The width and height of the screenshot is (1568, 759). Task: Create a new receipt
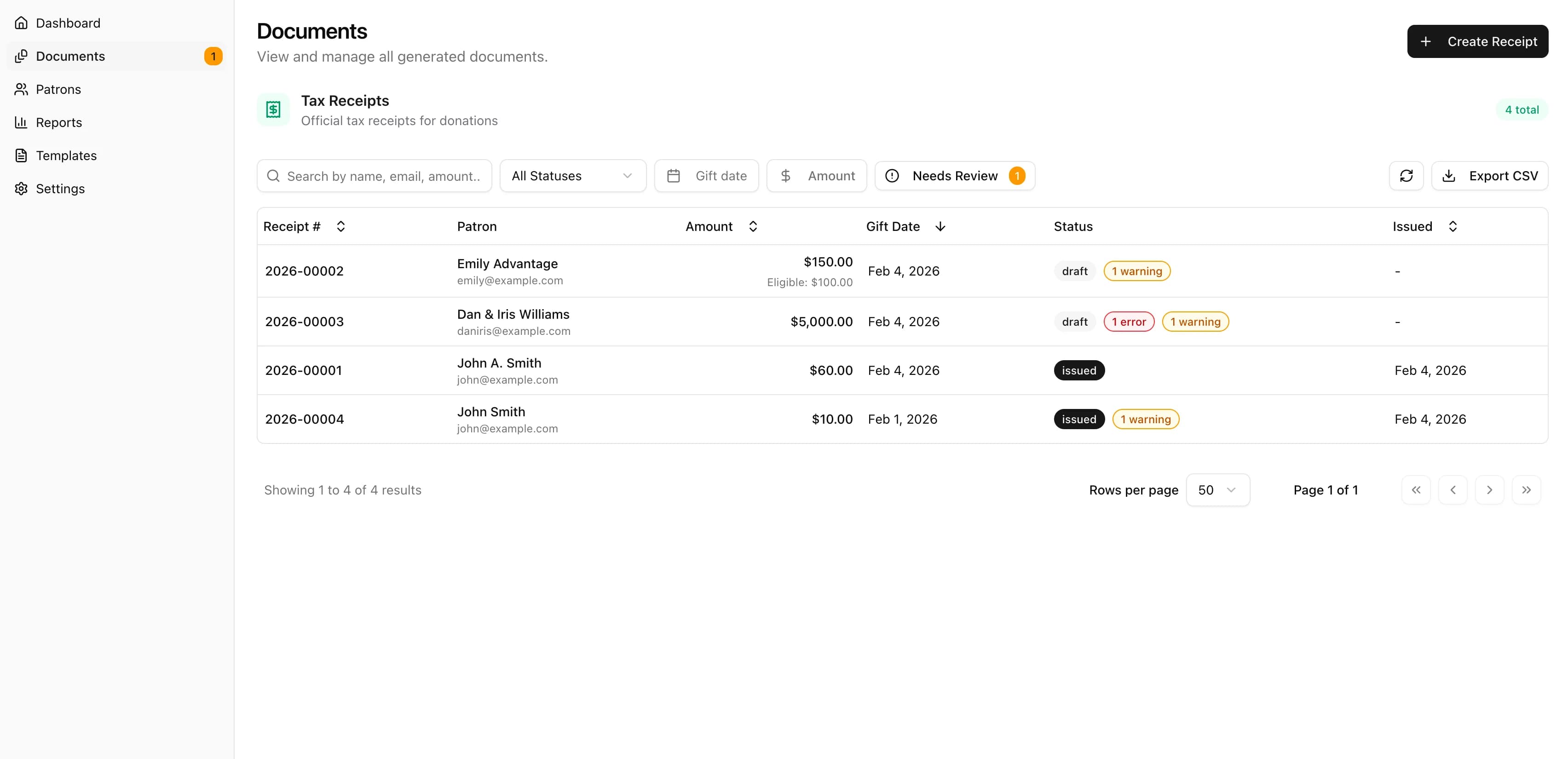[x=1478, y=41]
